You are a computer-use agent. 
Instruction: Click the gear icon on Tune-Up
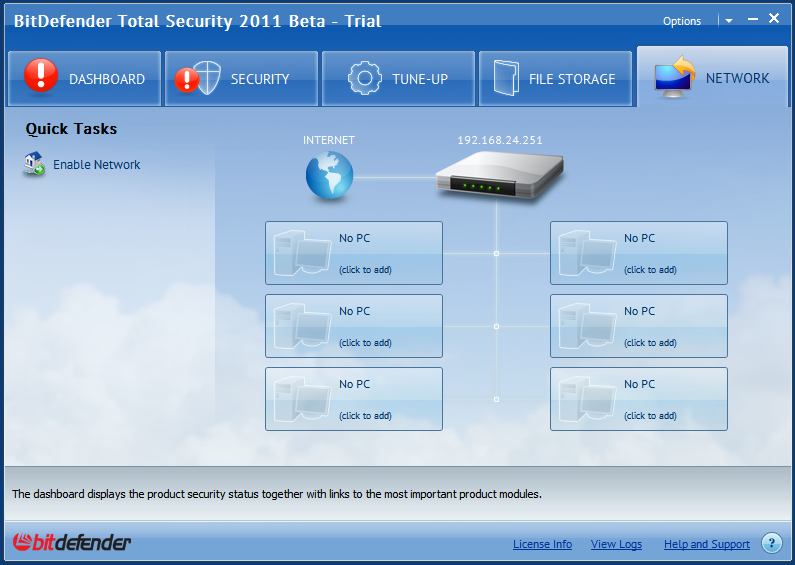(365, 78)
